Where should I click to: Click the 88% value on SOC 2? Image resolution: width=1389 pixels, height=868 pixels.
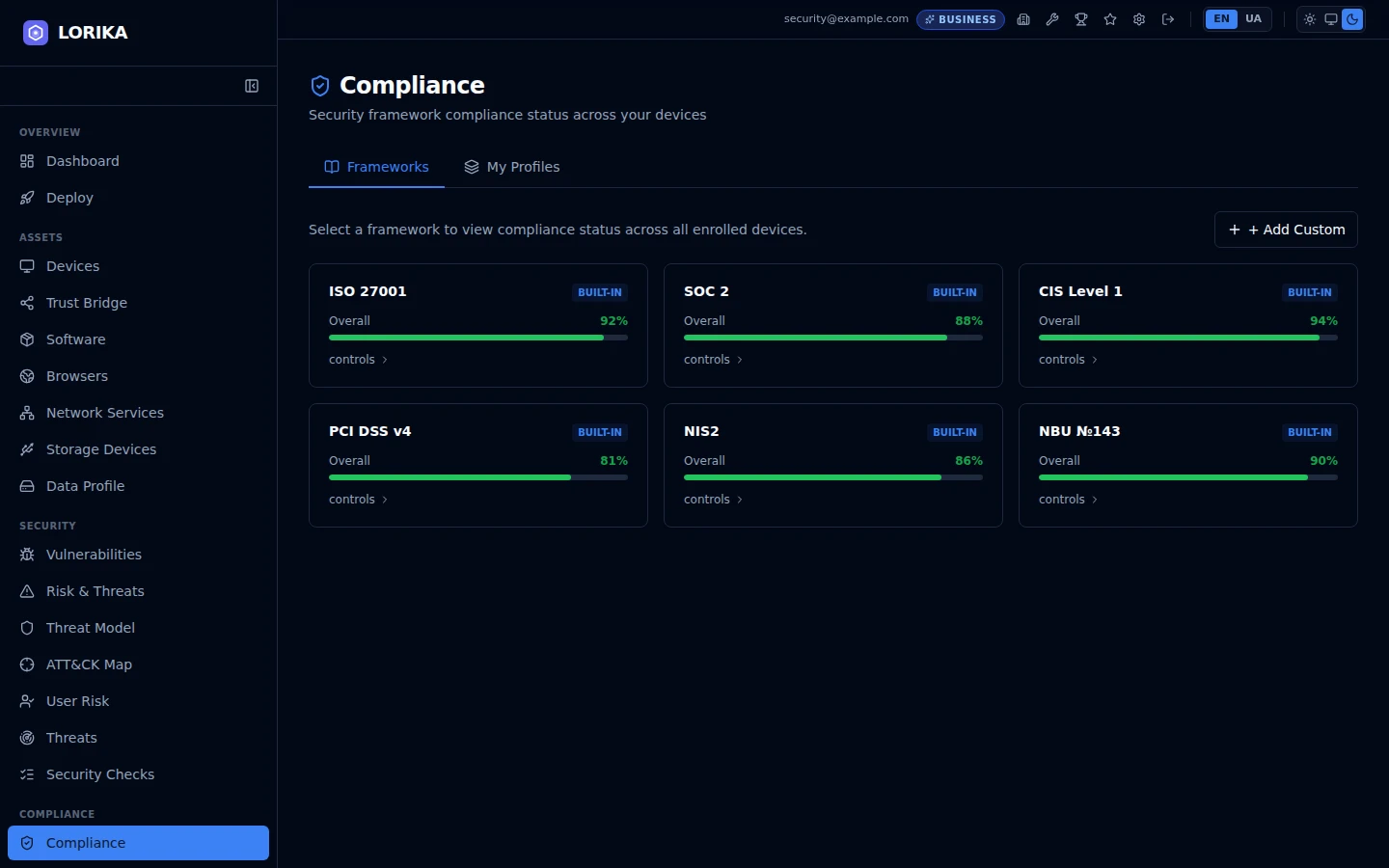968,321
